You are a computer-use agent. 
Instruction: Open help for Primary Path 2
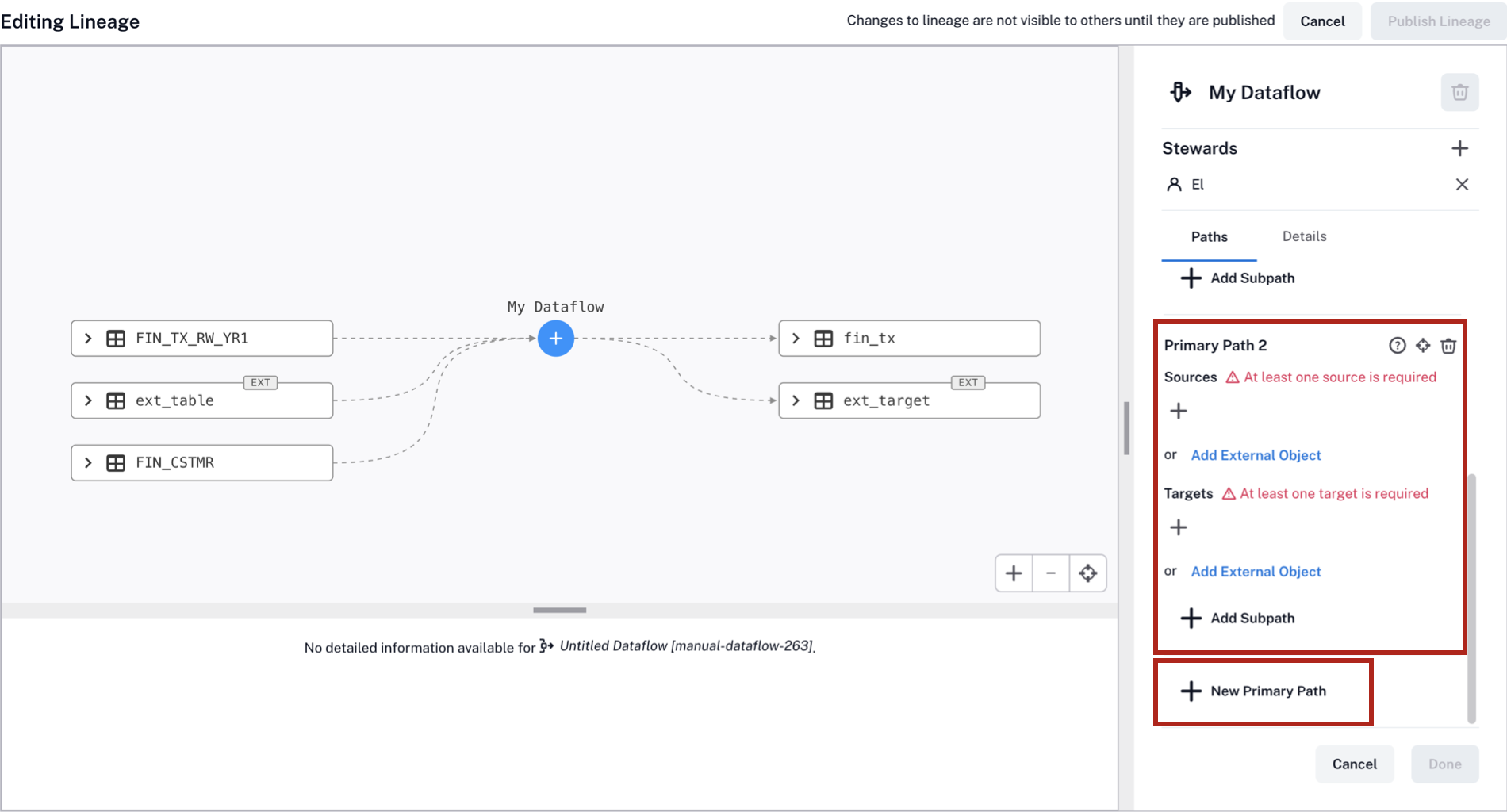(x=1397, y=346)
